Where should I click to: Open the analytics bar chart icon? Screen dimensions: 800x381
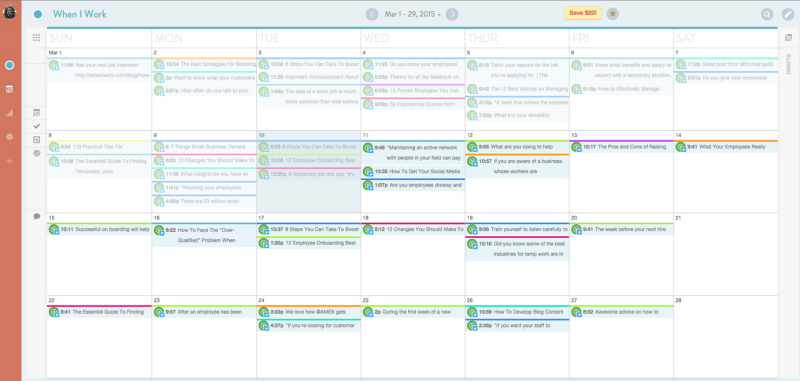click(9, 113)
